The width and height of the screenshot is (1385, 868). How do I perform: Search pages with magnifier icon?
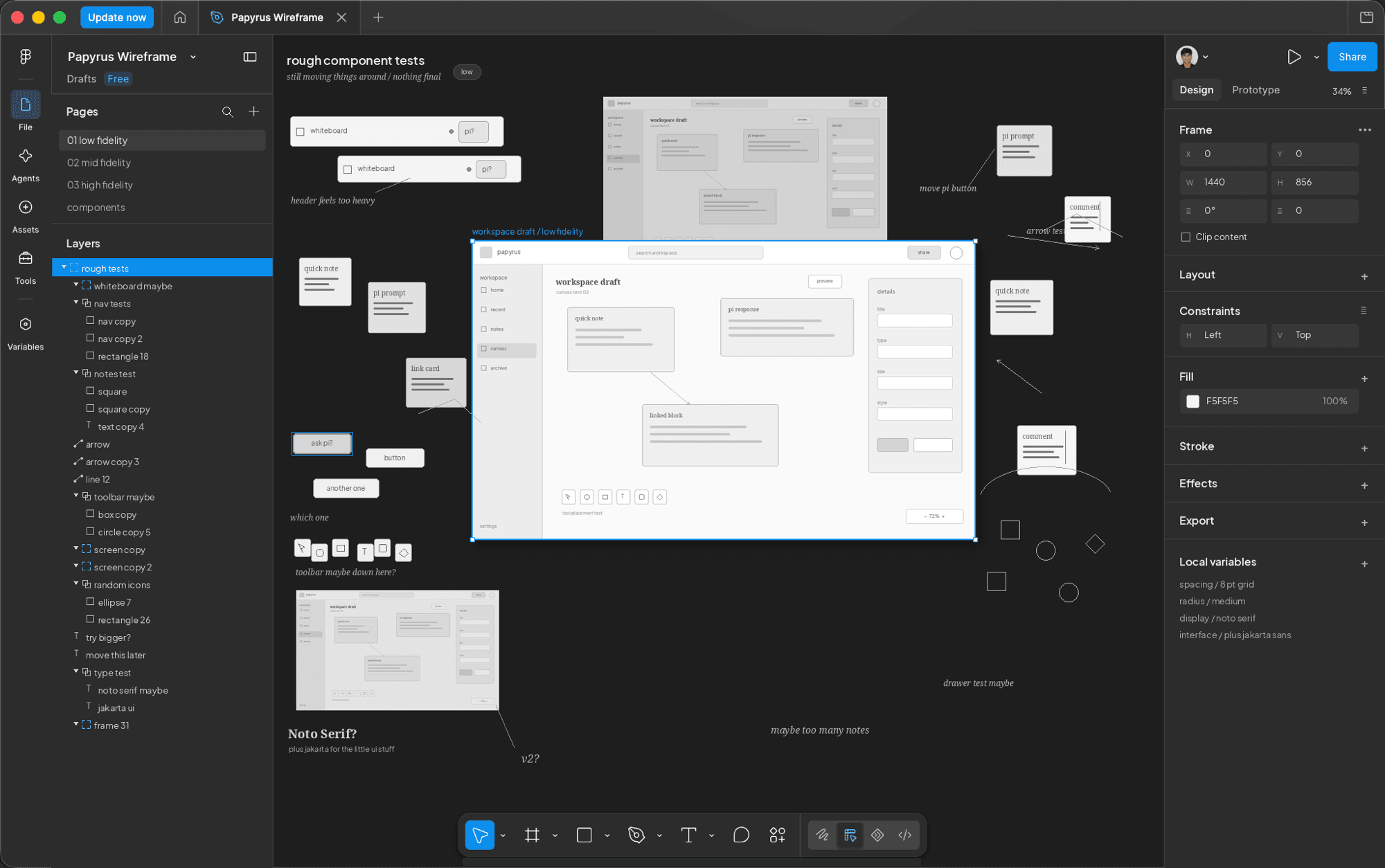[x=227, y=111]
